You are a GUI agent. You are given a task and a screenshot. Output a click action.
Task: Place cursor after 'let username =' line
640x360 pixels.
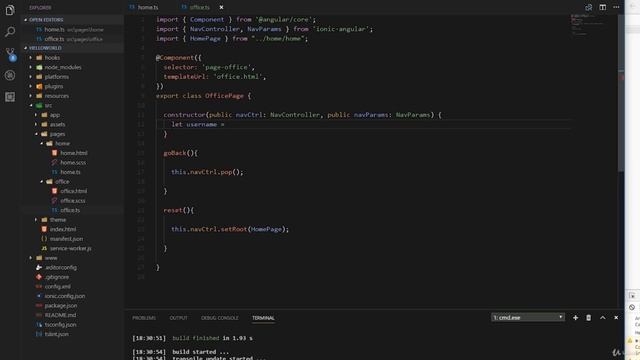pos(225,124)
